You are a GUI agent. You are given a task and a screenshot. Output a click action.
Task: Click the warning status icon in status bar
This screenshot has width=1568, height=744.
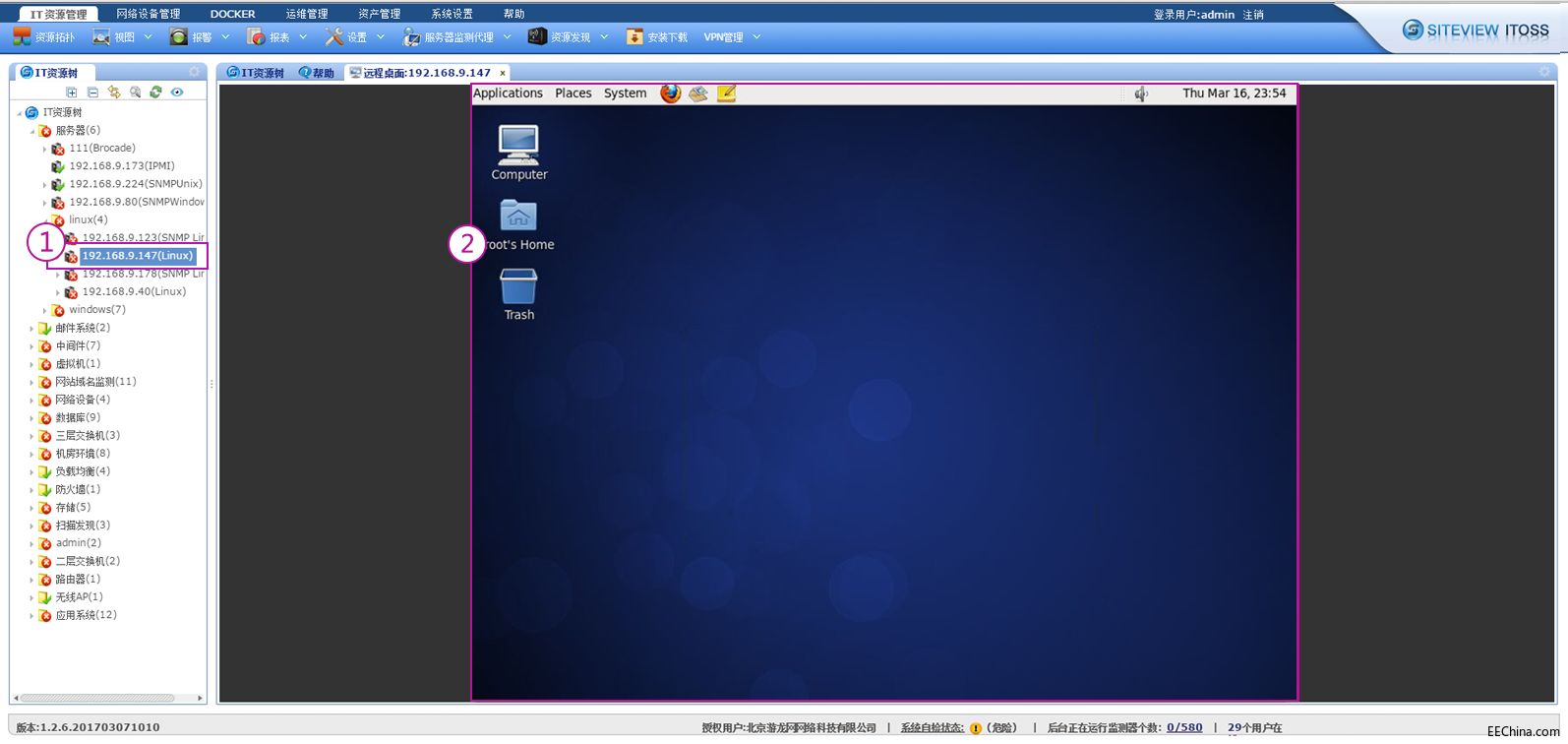[x=976, y=728]
